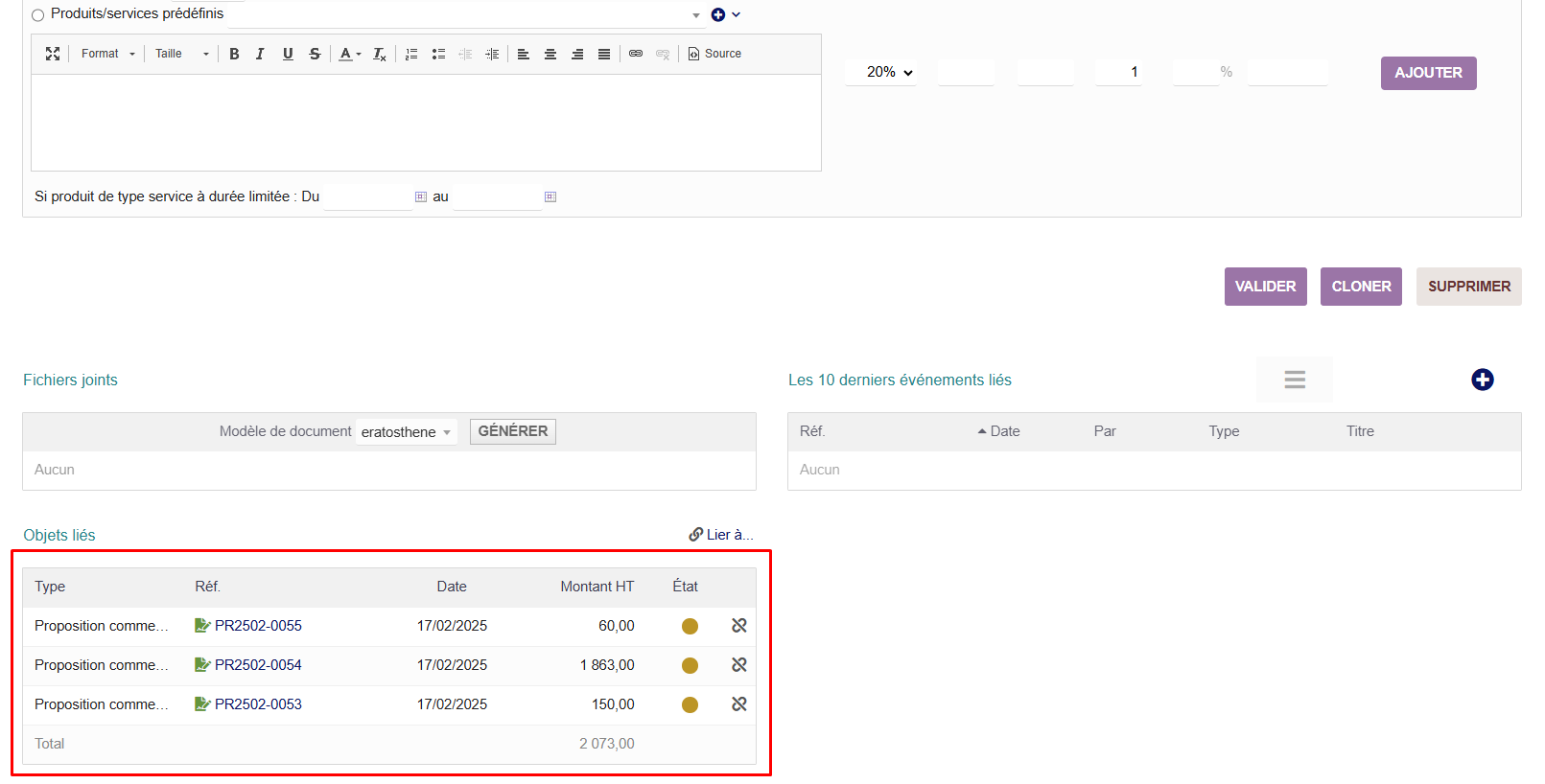Open the Format dropdown

[x=107, y=54]
